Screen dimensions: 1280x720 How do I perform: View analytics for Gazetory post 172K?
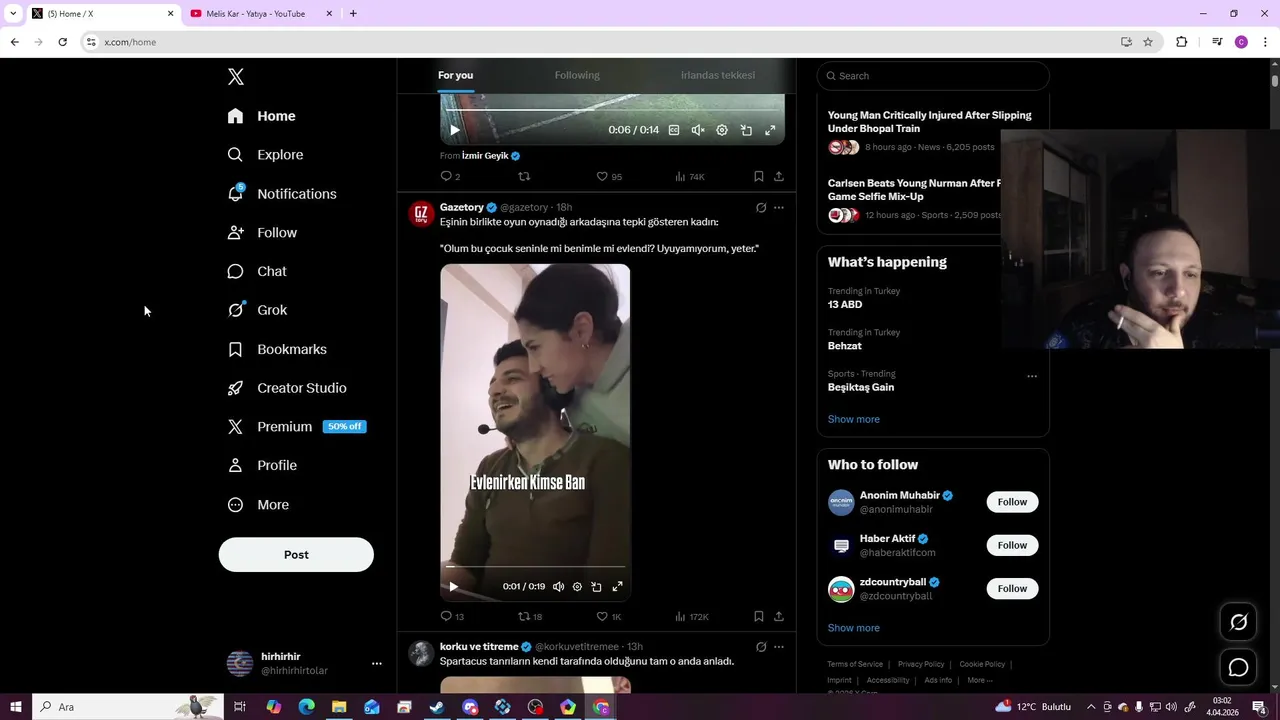tap(692, 617)
